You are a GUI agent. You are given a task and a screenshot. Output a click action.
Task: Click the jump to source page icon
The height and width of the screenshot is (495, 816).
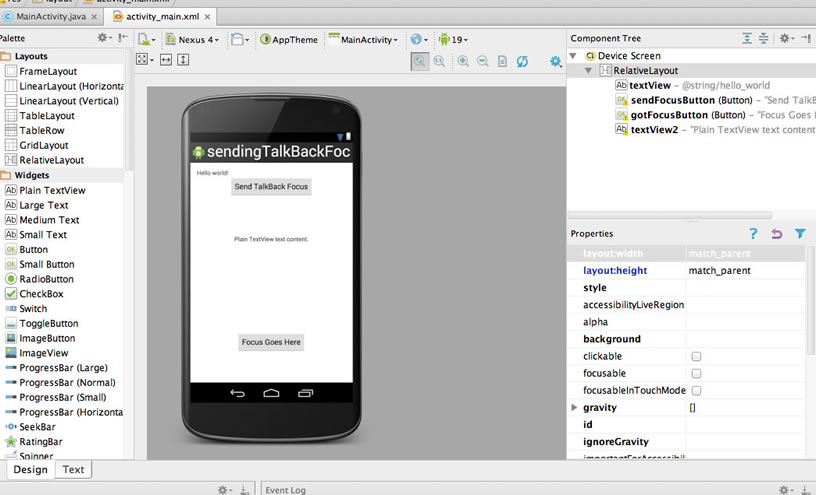click(502, 61)
